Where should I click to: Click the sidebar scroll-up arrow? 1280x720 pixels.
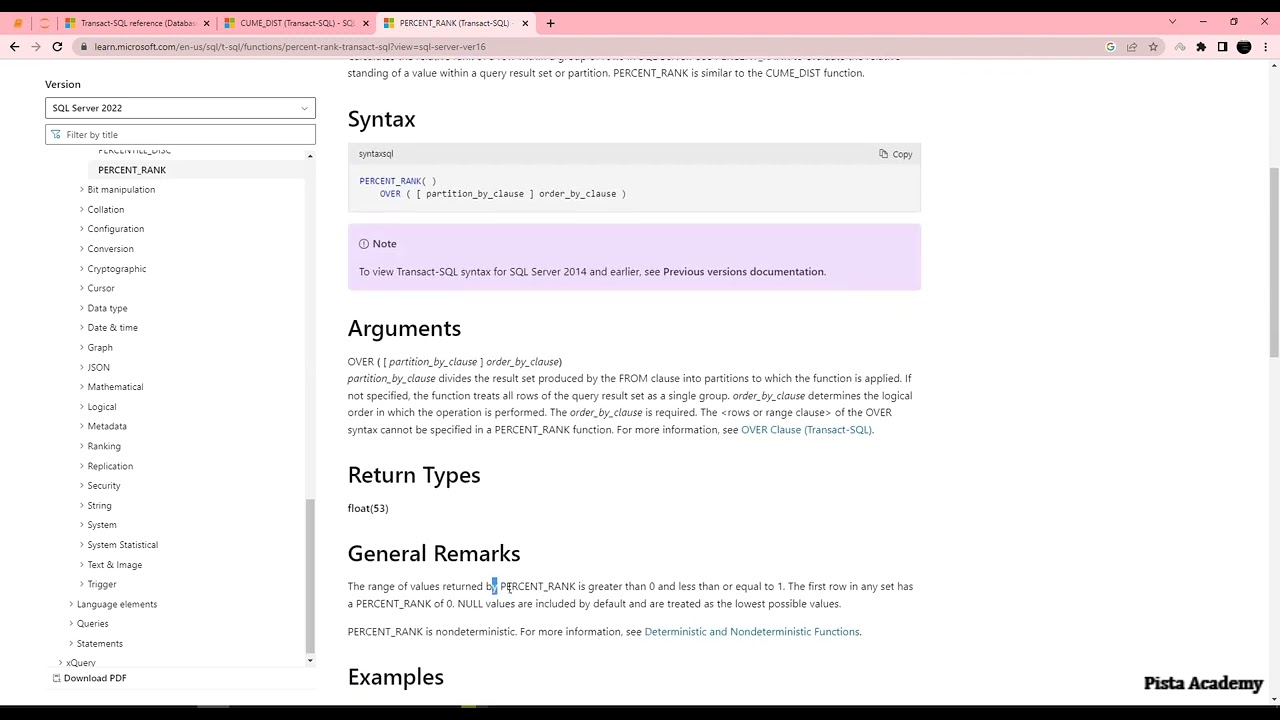point(310,157)
